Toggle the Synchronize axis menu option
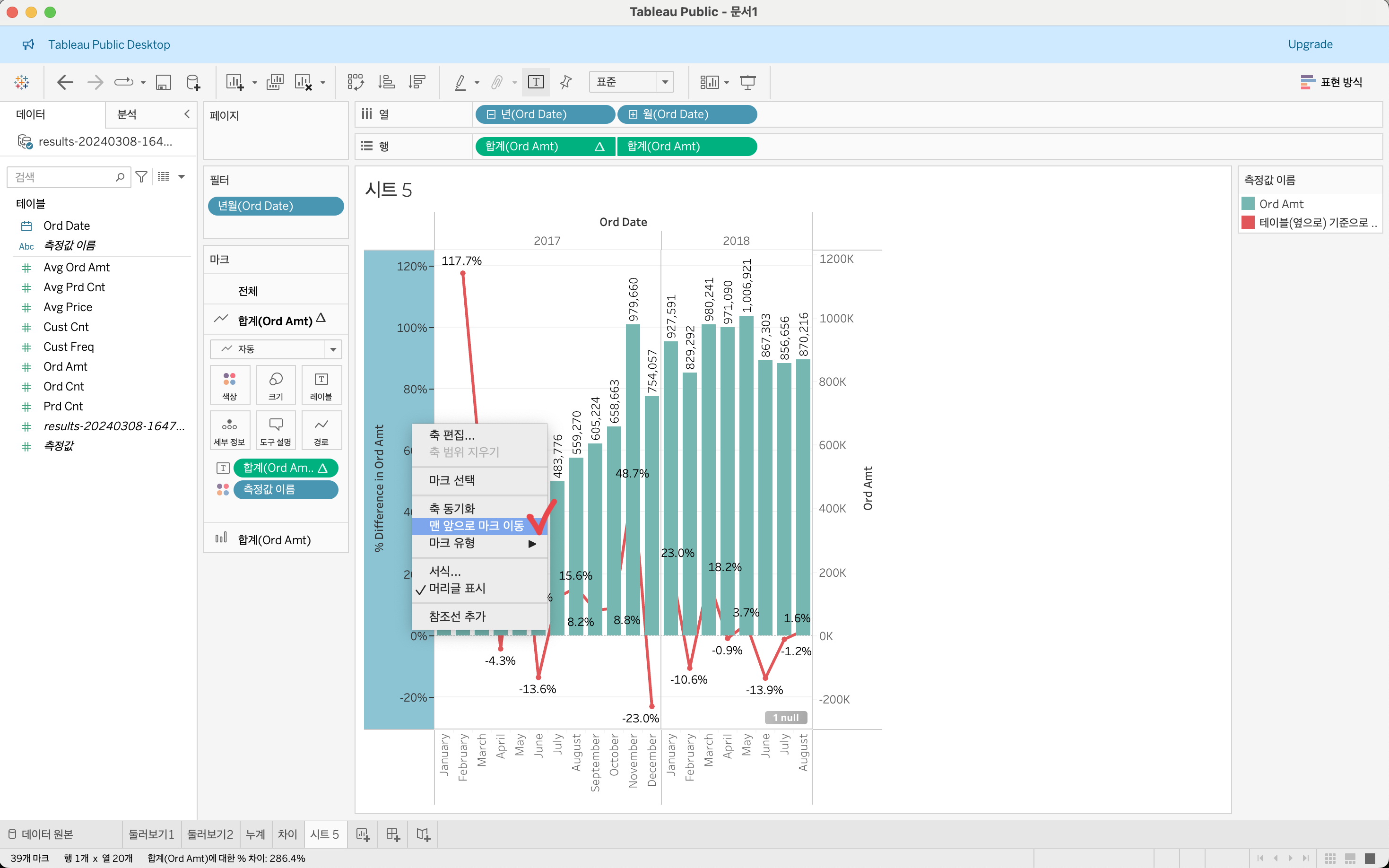Image resolution: width=1389 pixels, height=868 pixels. tap(451, 508)
